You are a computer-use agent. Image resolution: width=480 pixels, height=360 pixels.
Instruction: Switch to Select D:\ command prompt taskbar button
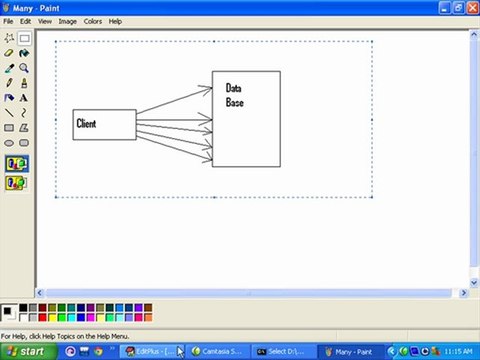pyautogui.click(x=283, y=351)
